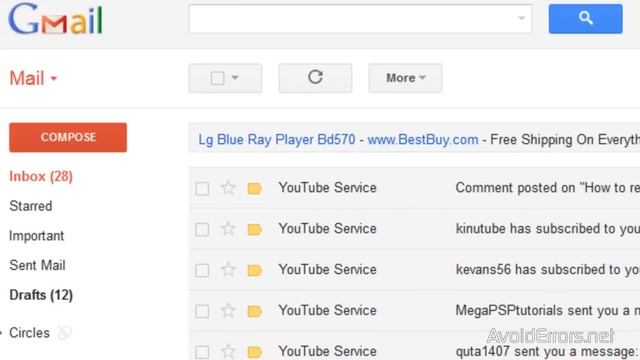Click the COMPOSE button
The image size is (640, 360).
68,137
